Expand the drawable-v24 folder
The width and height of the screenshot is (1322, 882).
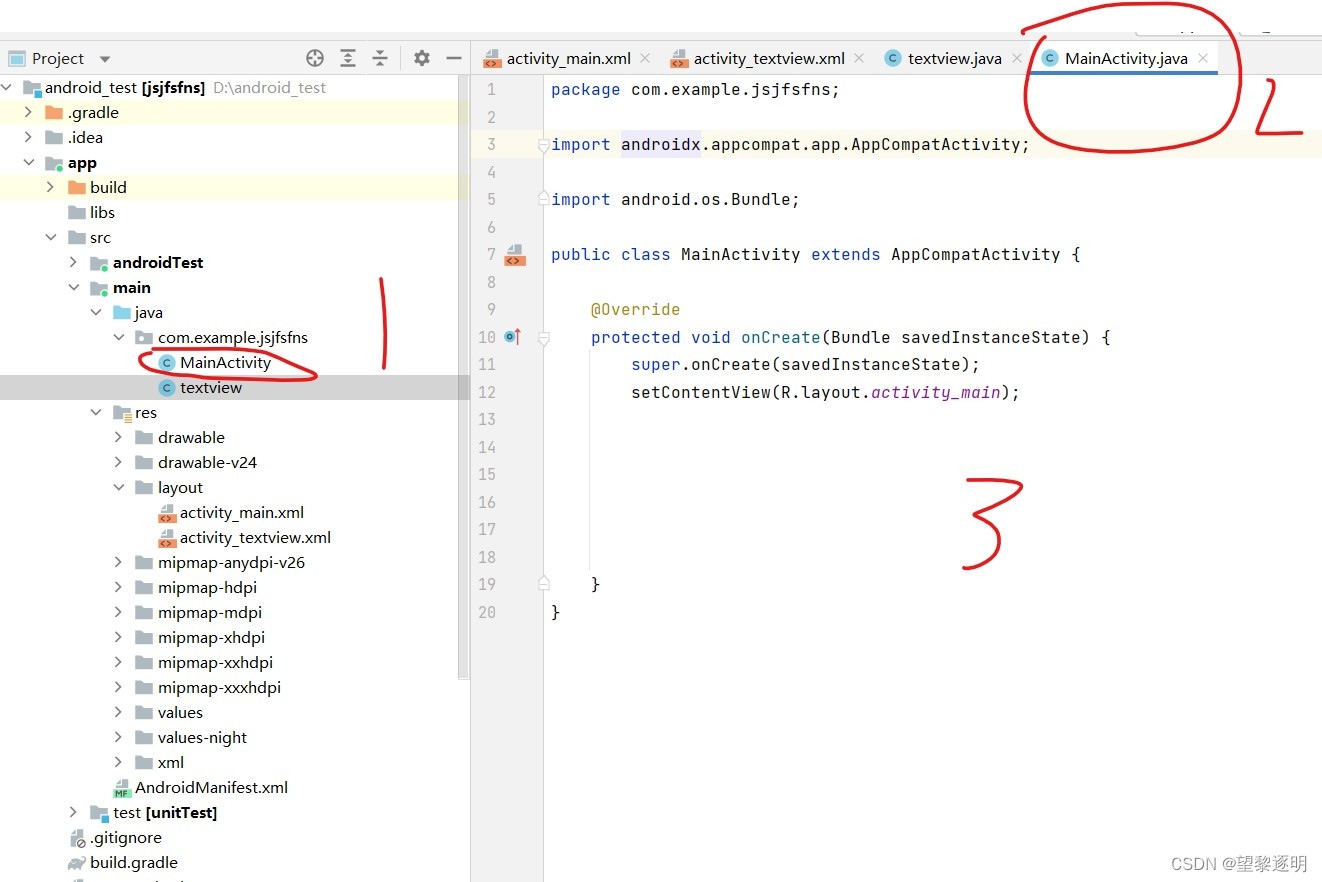tap(119, 463)
